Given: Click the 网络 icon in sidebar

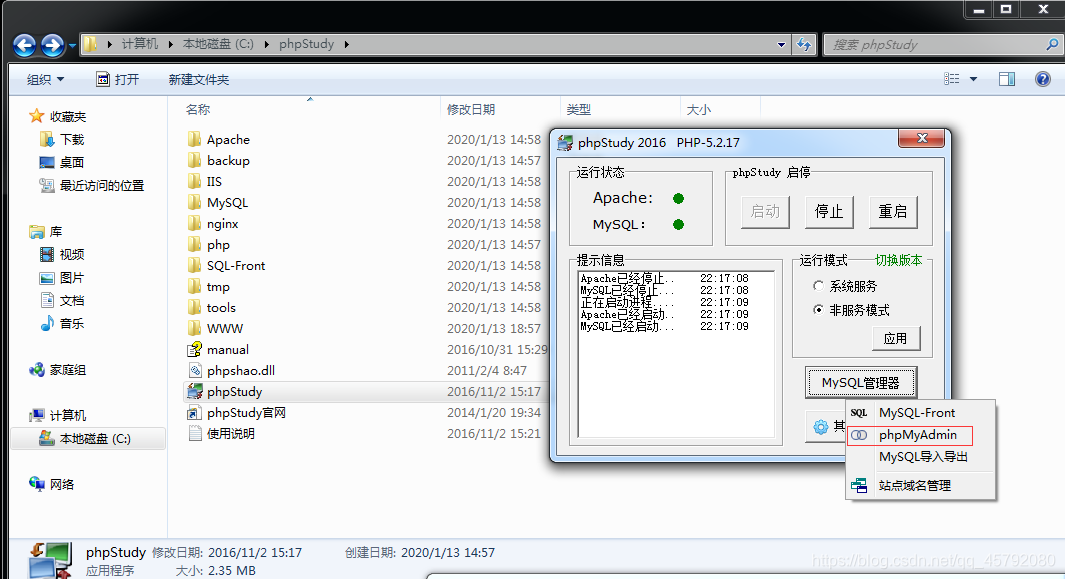Looking at the screenshot, I should [37, 484].
